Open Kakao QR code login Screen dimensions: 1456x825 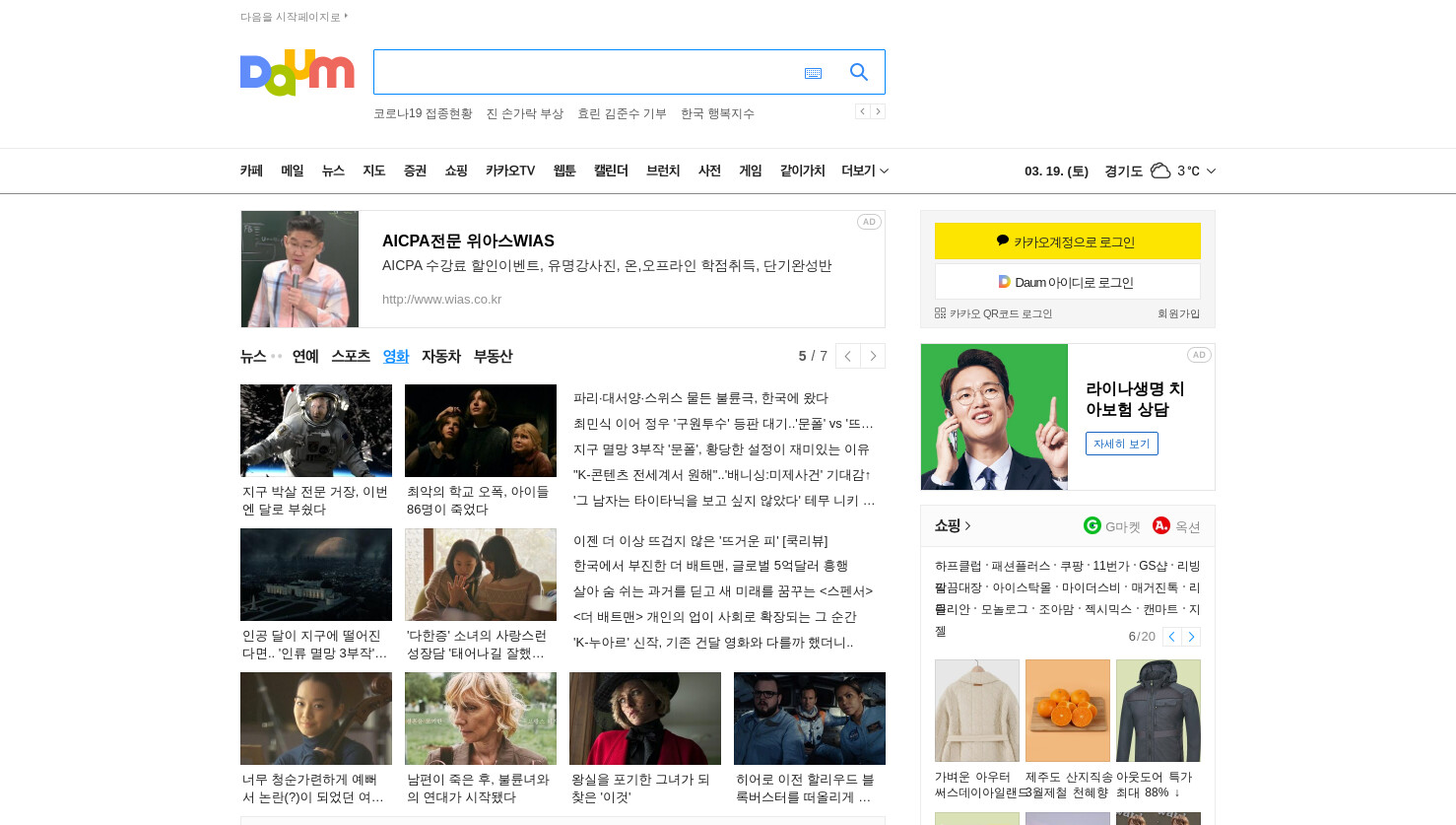coord(993,313)
